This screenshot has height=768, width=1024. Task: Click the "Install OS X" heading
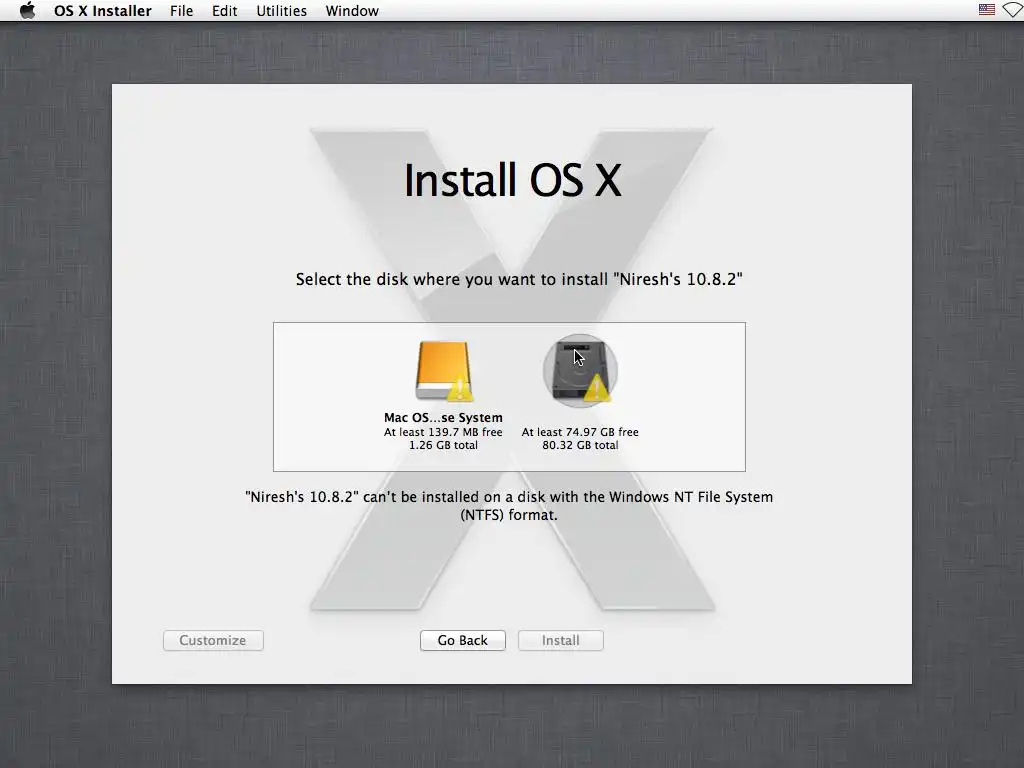[x=513, y=180]
